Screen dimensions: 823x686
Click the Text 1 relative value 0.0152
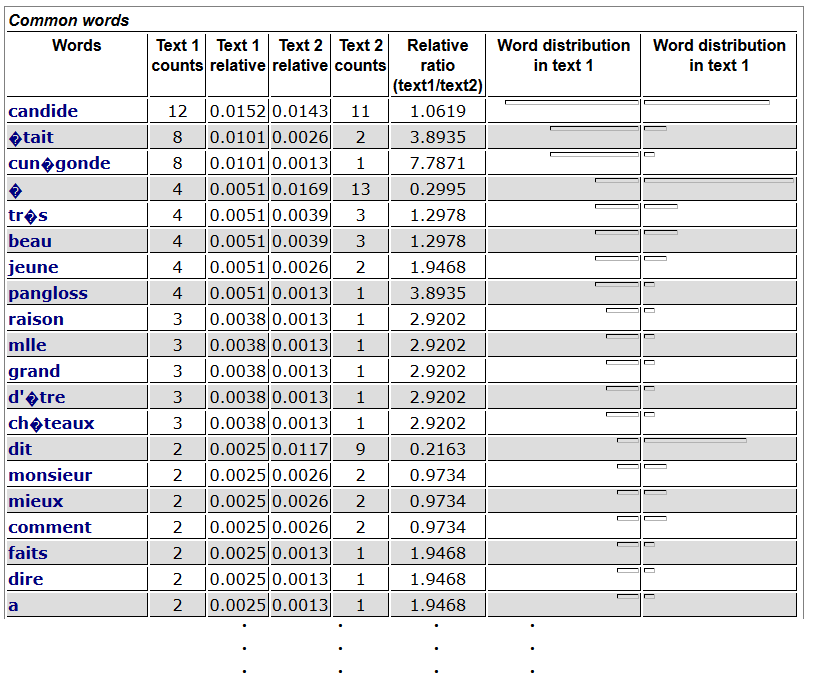(238, 111)
